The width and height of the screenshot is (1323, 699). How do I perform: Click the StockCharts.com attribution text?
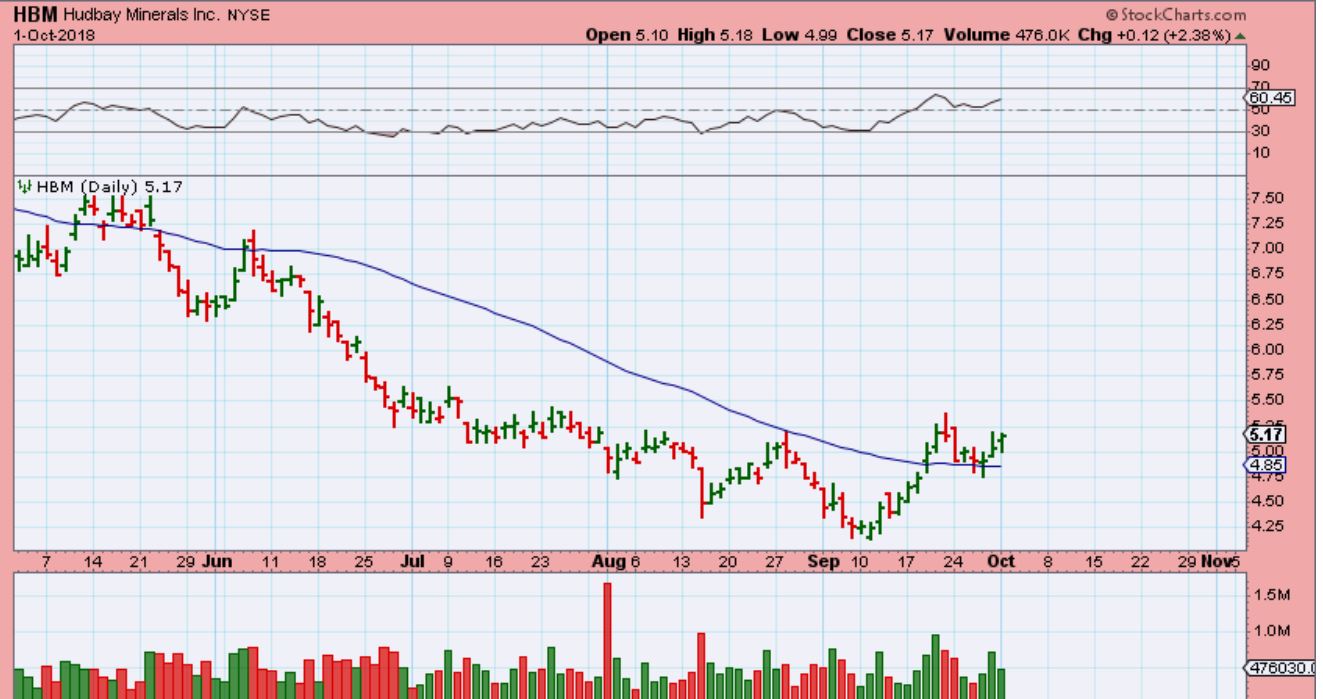point(1176,15)
